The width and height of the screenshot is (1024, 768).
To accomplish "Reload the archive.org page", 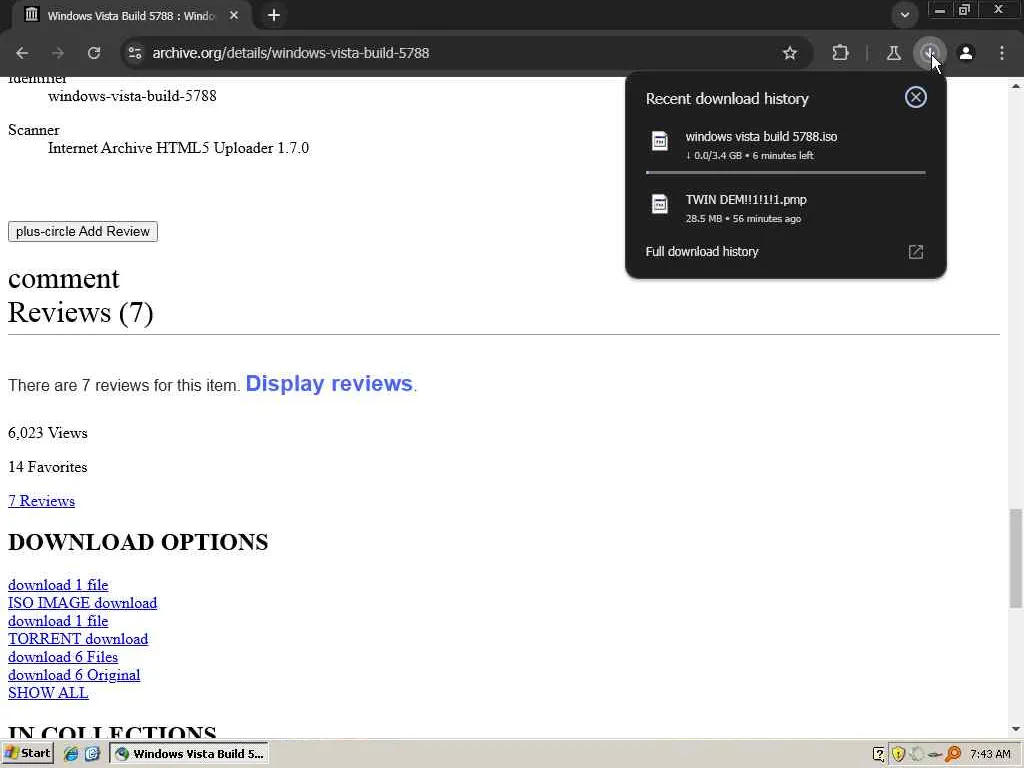I will coord(94,53).
